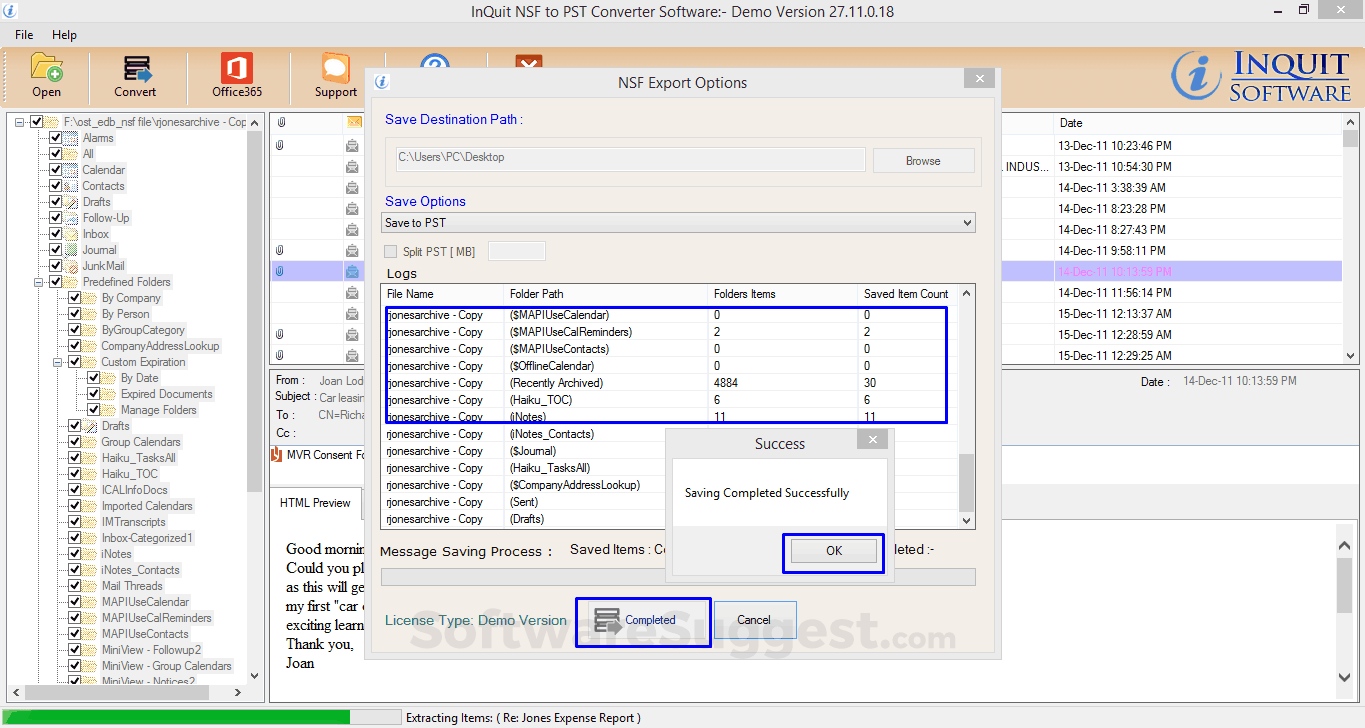The height and width of the screenshot is (728, 1365).
Task: Click the InQuit app icon in the title bar
Action: tap(10, 11)
